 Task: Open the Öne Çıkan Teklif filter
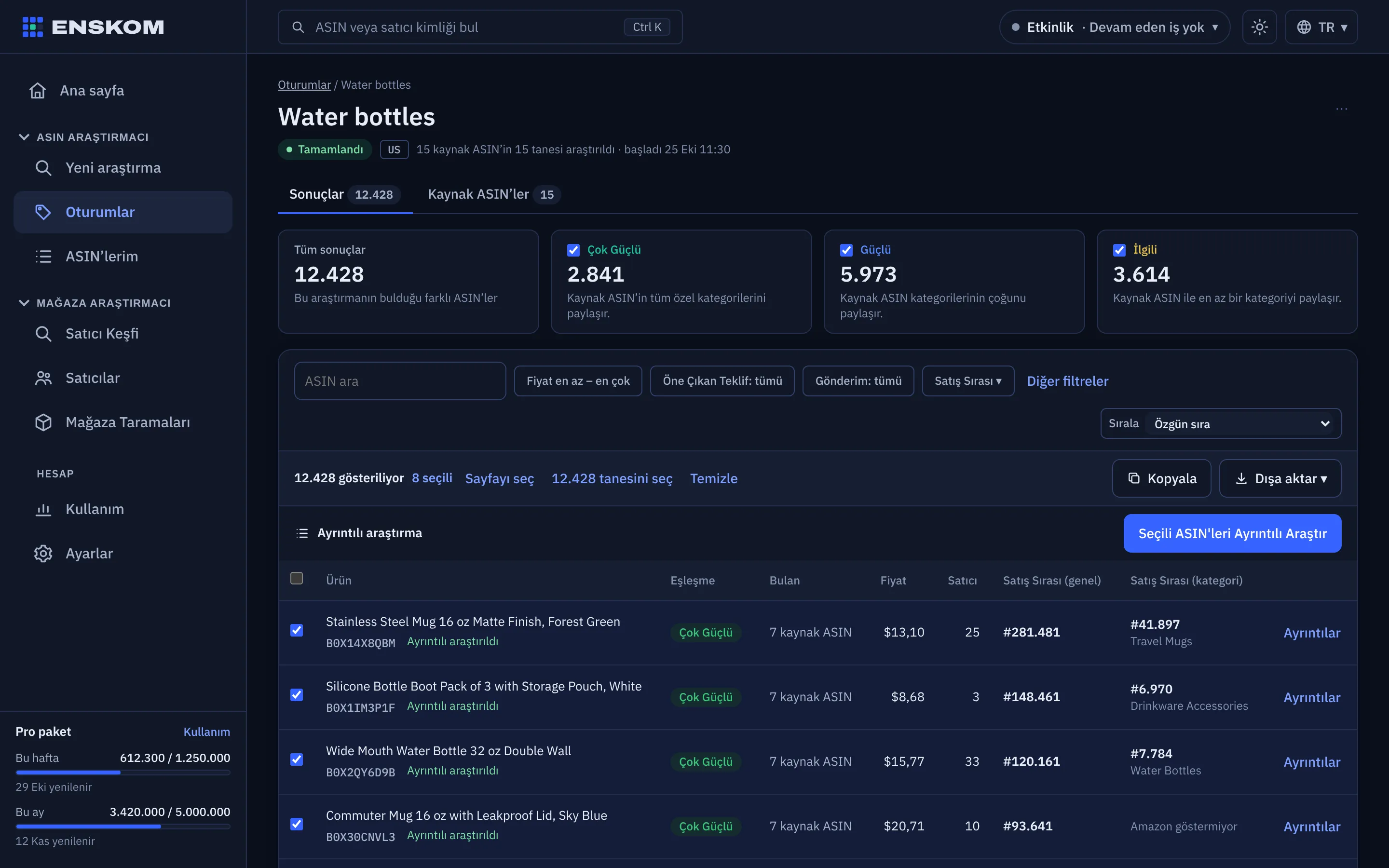[x=722, y=381]
